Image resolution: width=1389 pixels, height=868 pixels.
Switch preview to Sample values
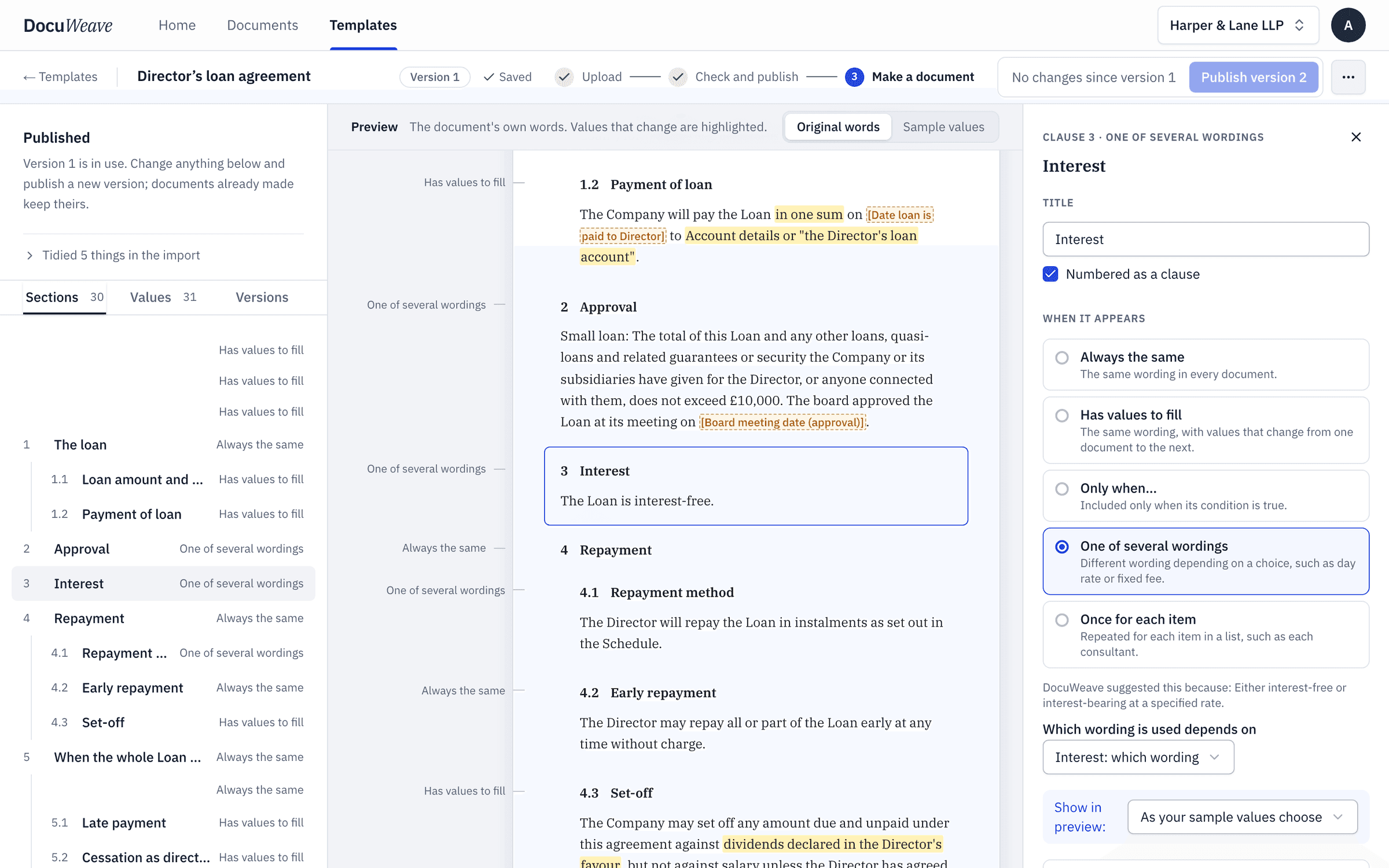(943, 127)
